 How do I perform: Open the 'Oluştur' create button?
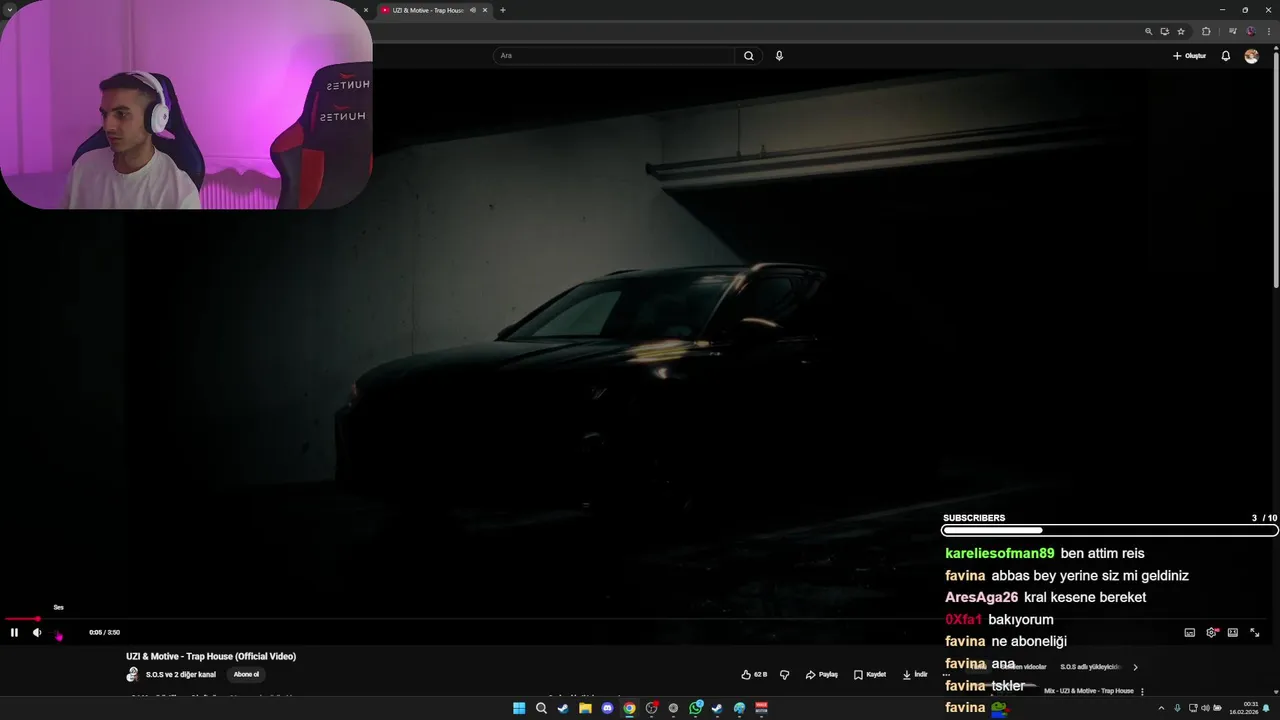(x=1189, y=56)
